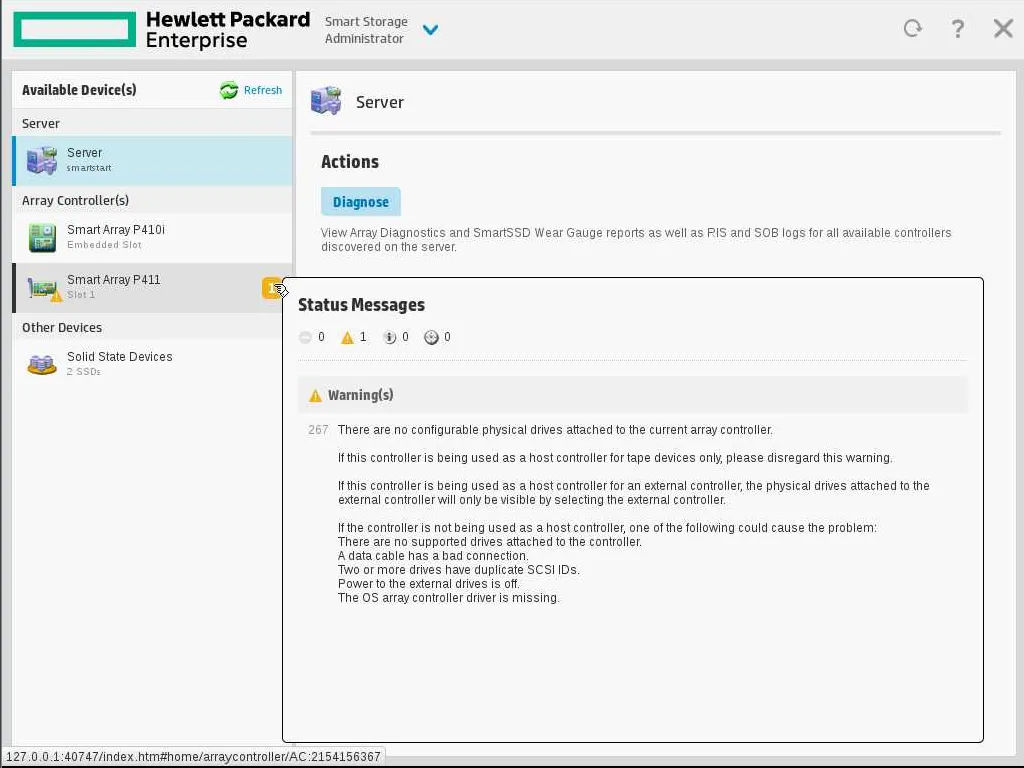Click the Smart Array P411 card icon

point(44,288)
